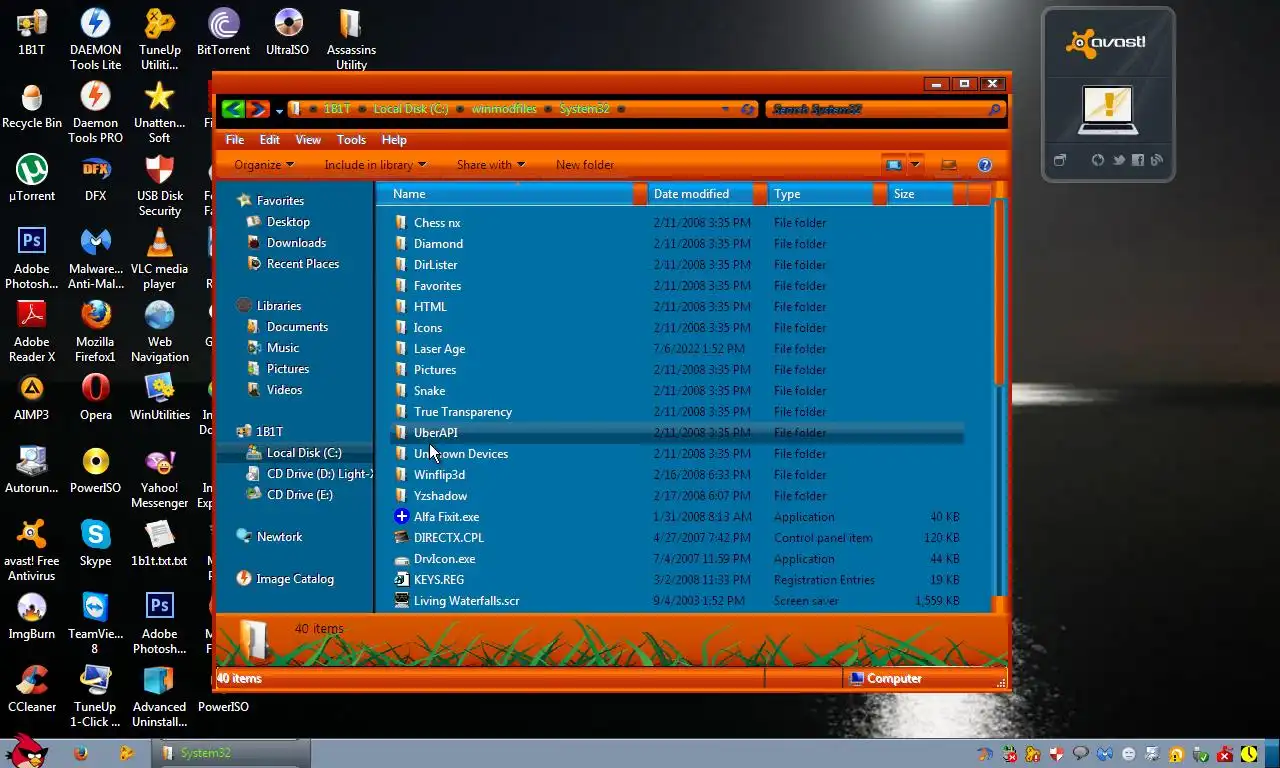Go back with the green Back arrow
The image size is (1280, 768).
233,109
